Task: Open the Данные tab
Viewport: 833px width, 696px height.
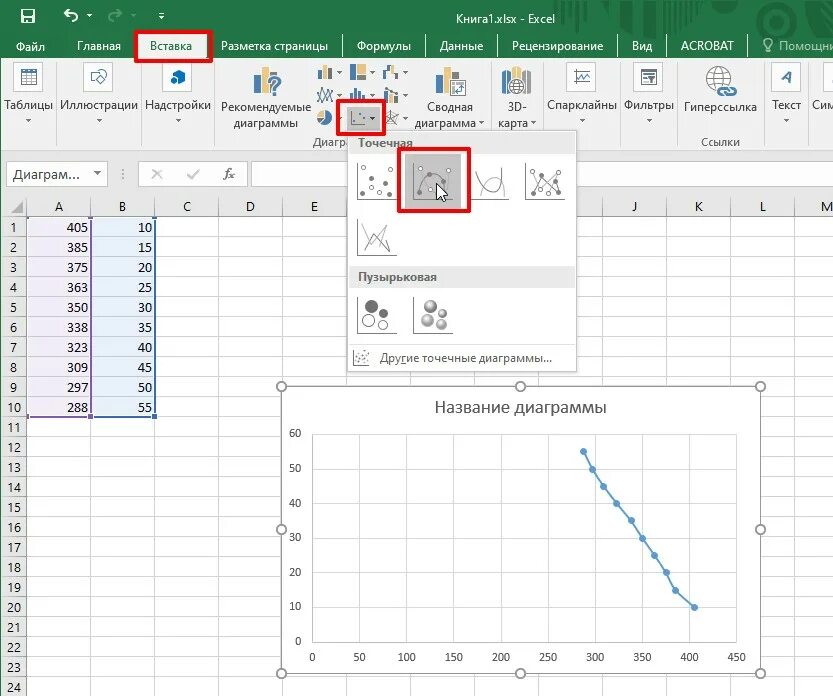Action: click(461, 46)
